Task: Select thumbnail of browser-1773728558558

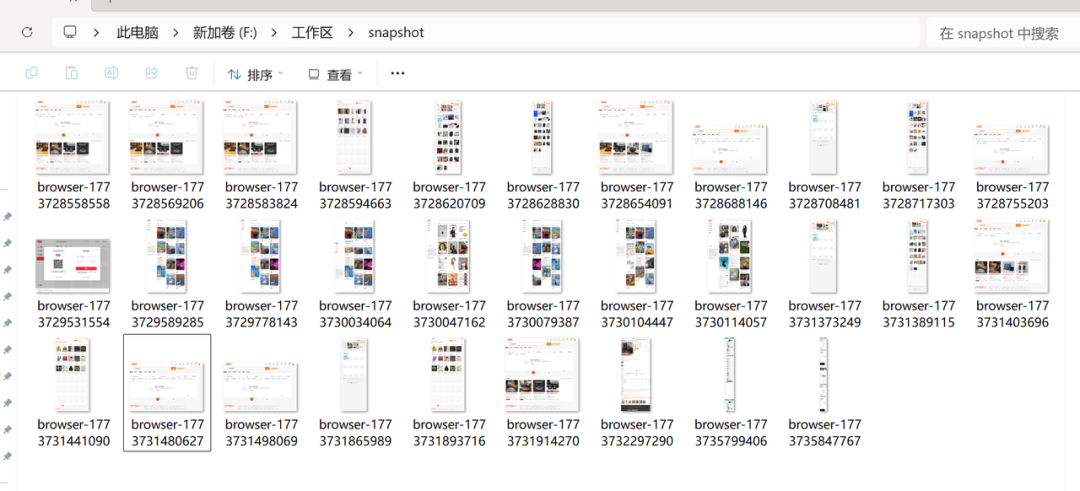Action: pos(72,138)
